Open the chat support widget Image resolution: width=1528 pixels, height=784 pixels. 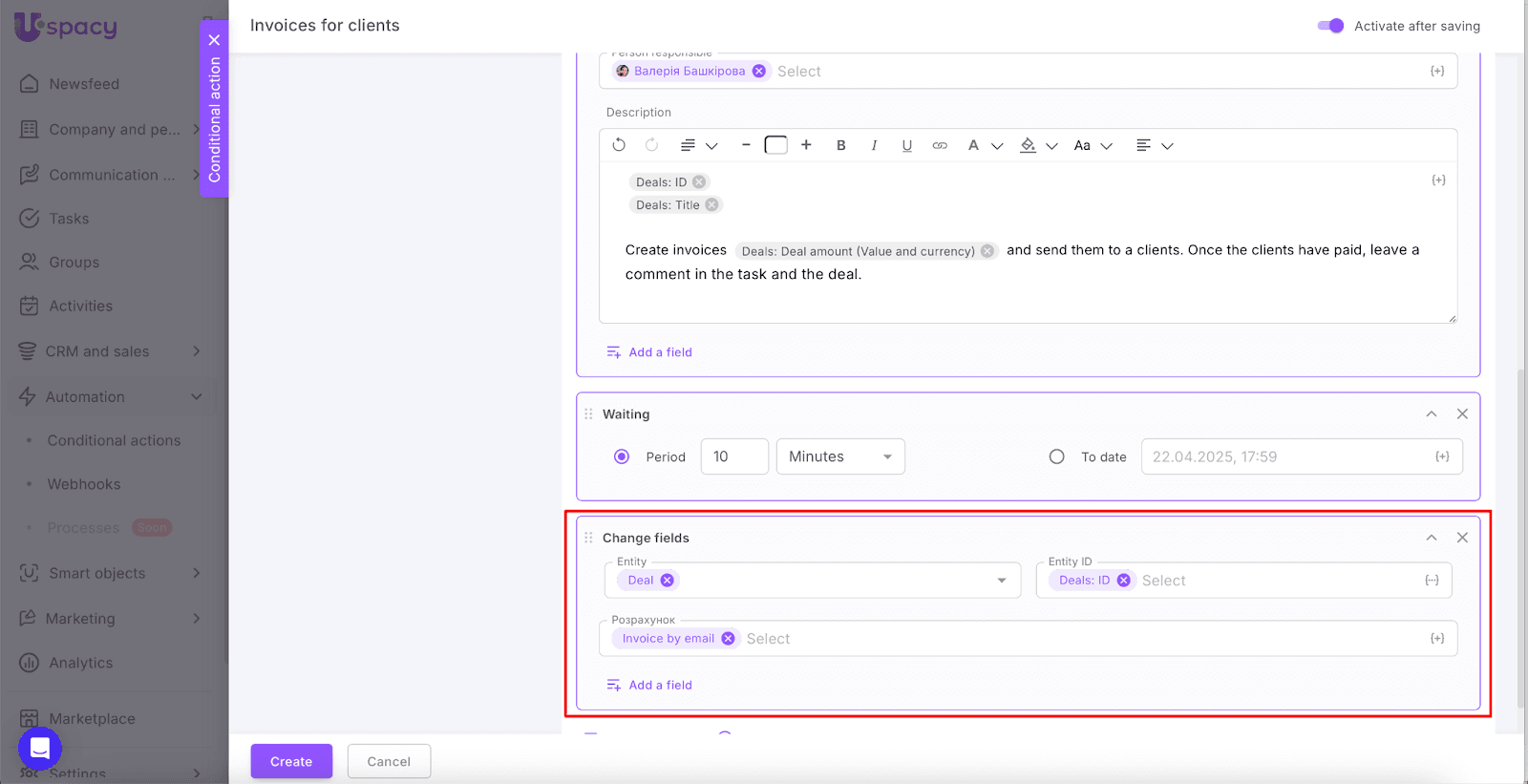[40, 748]
